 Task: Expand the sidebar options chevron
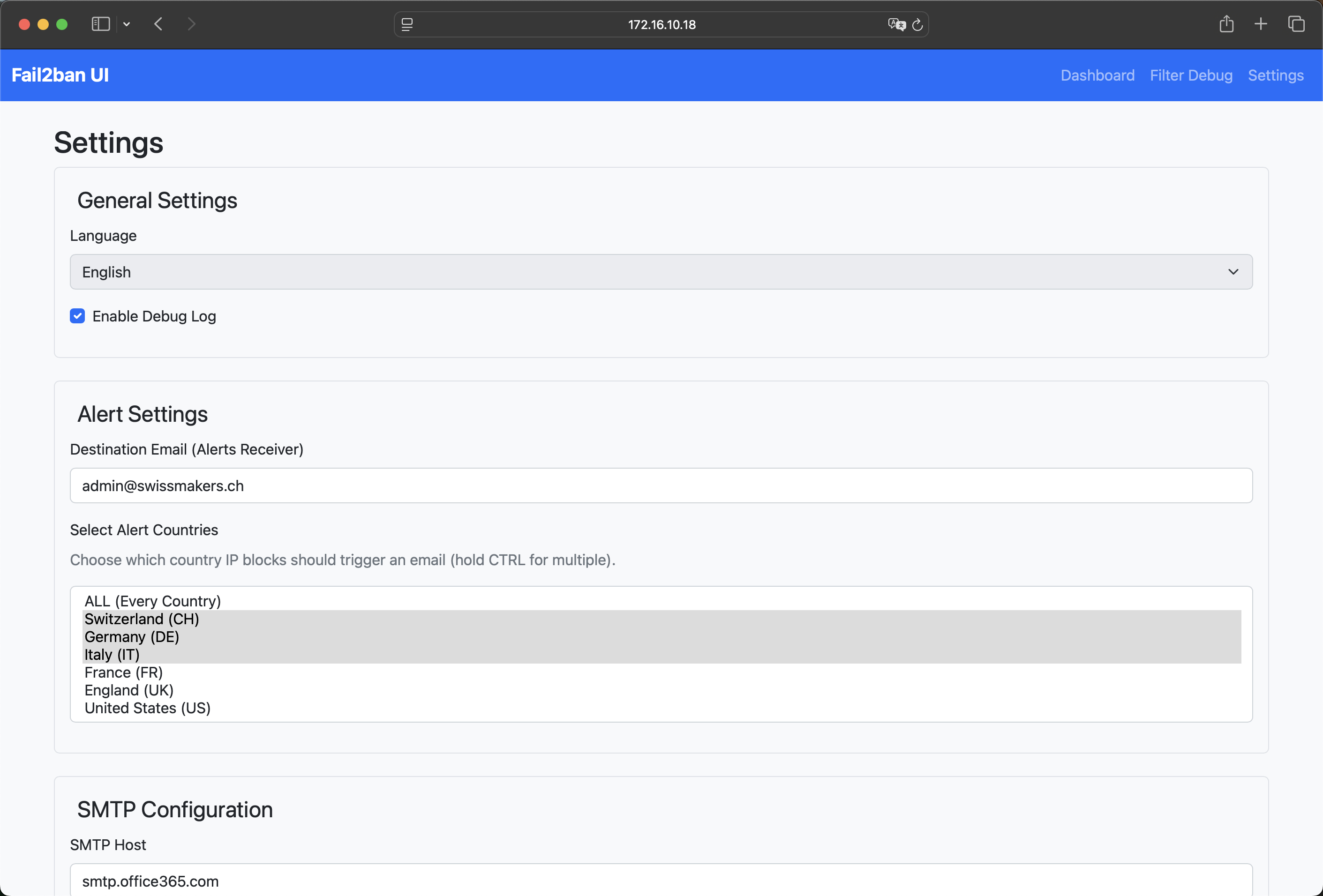pos(127,24)
